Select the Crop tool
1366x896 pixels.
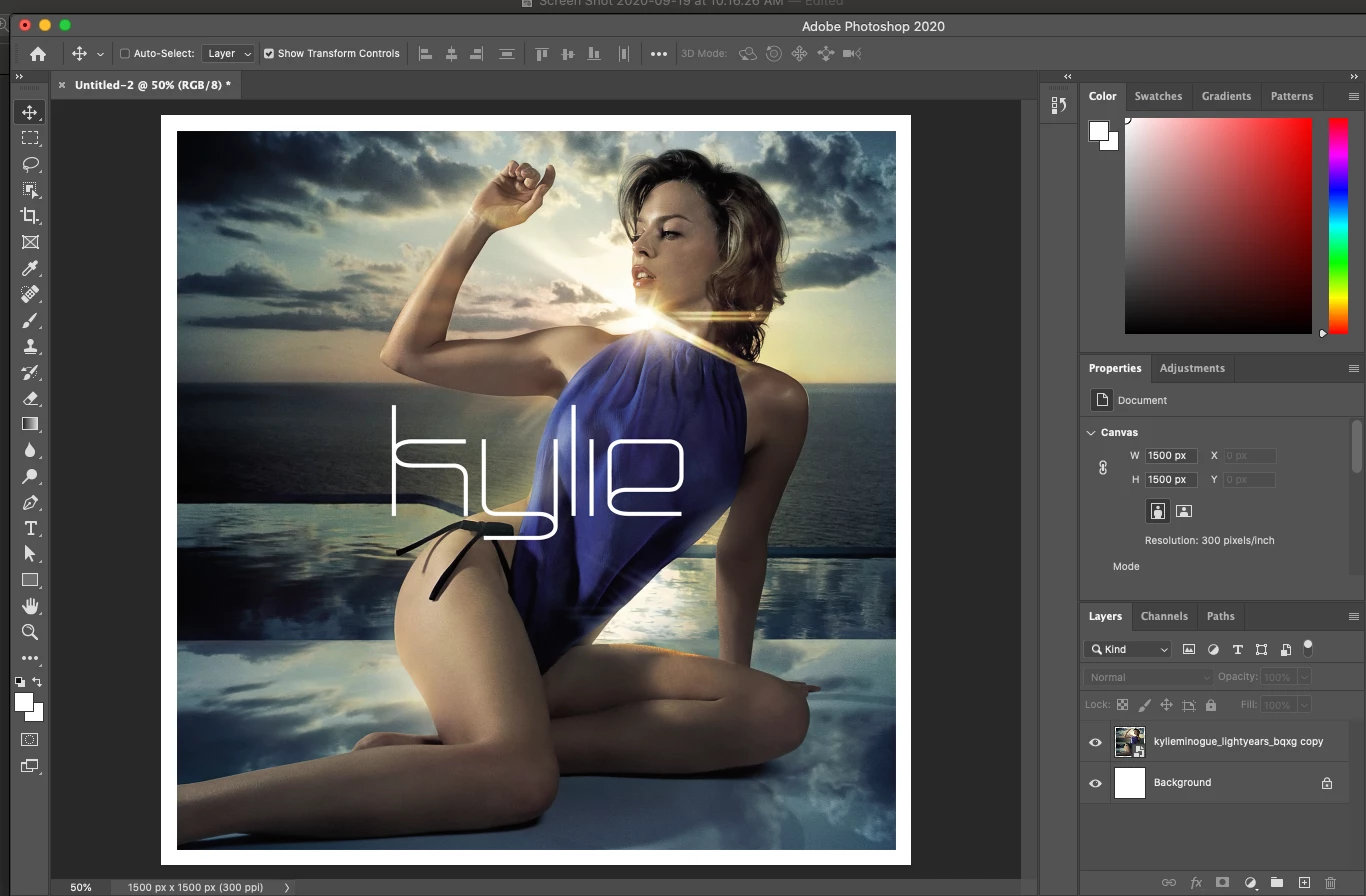tap(30, 216)
